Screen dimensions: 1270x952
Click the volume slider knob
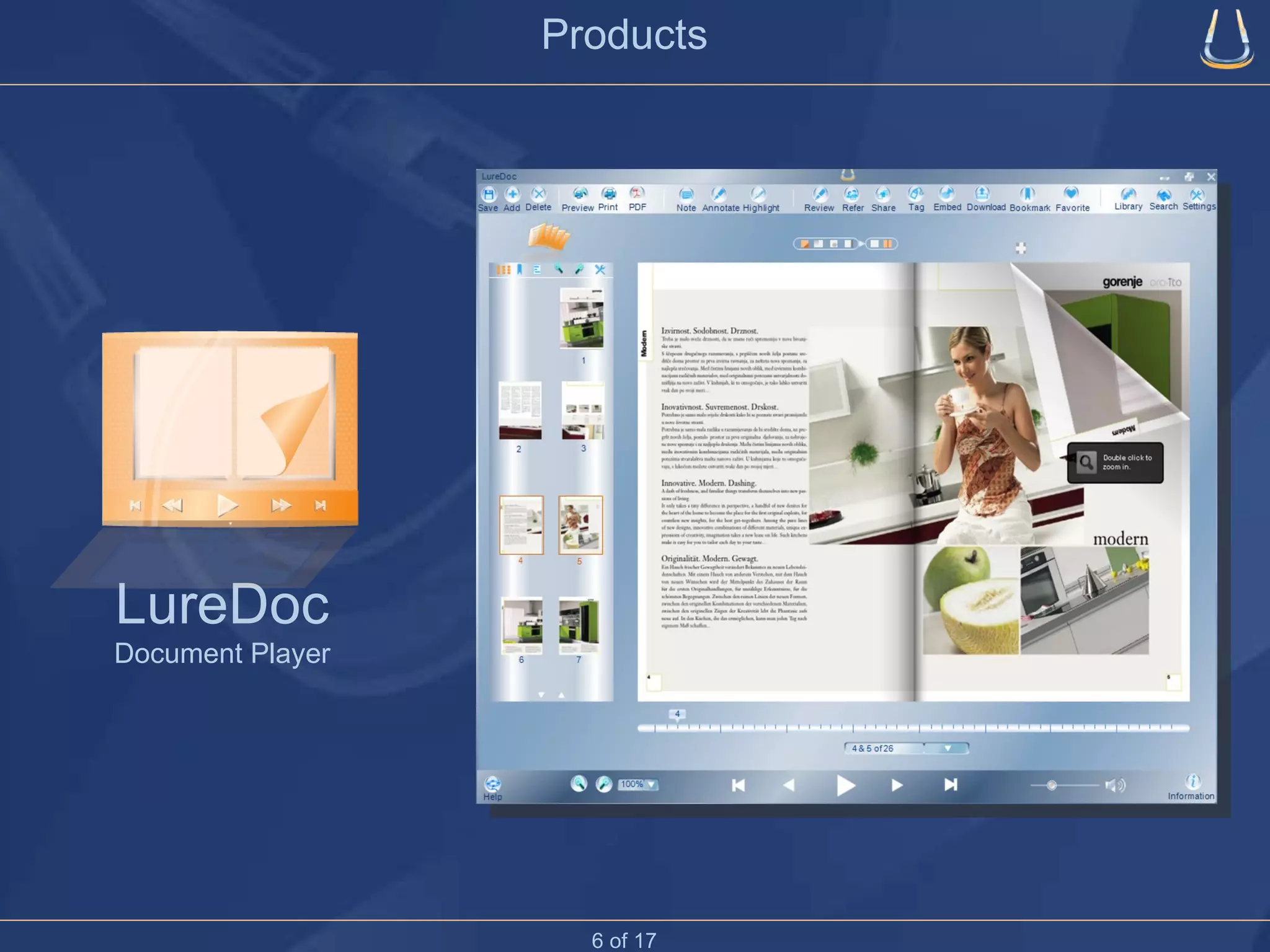pyautogui.click(x=1052, y=785)
